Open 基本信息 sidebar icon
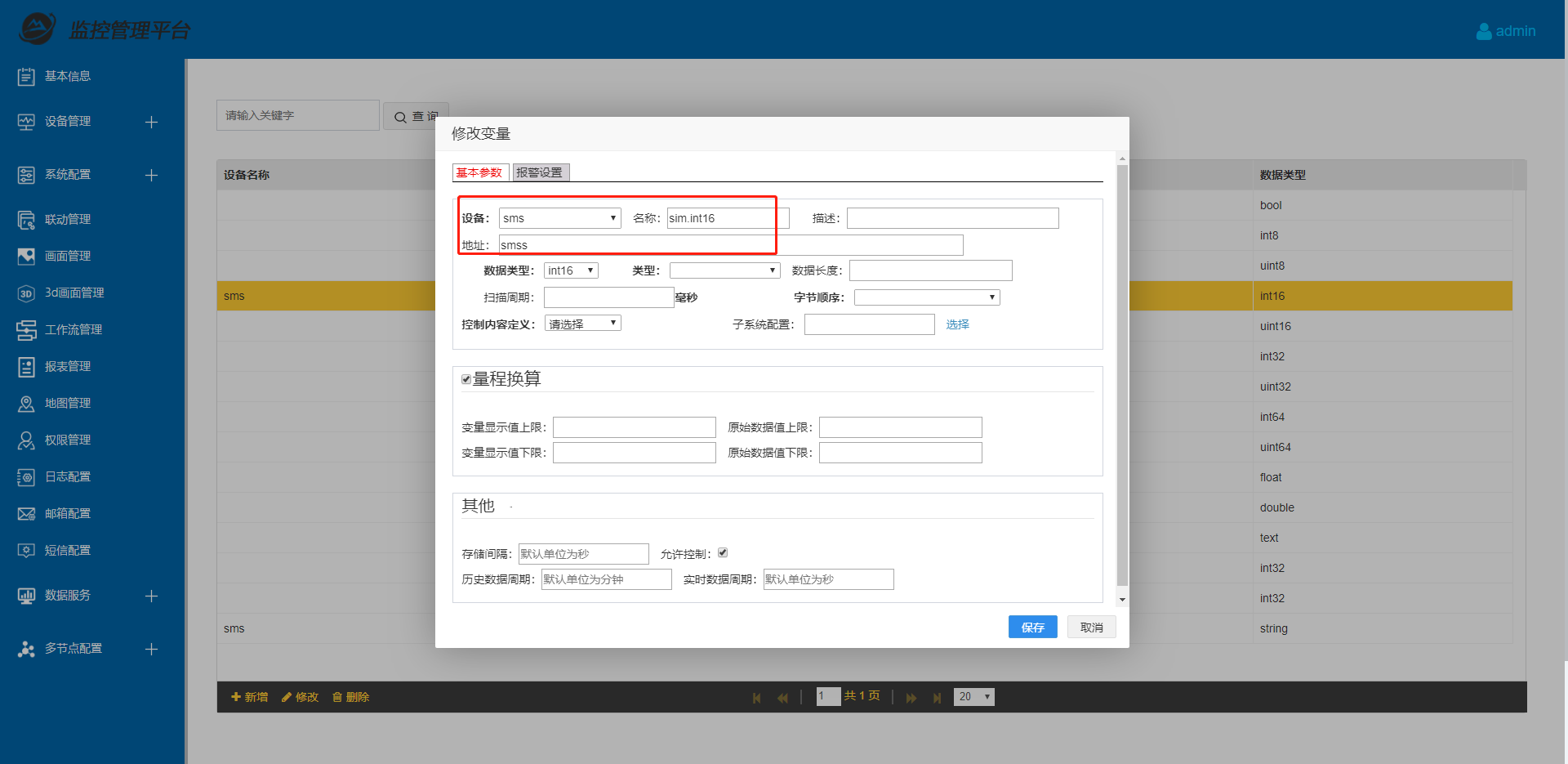This screenshot has height=764, width=1568. pos(26,77)
